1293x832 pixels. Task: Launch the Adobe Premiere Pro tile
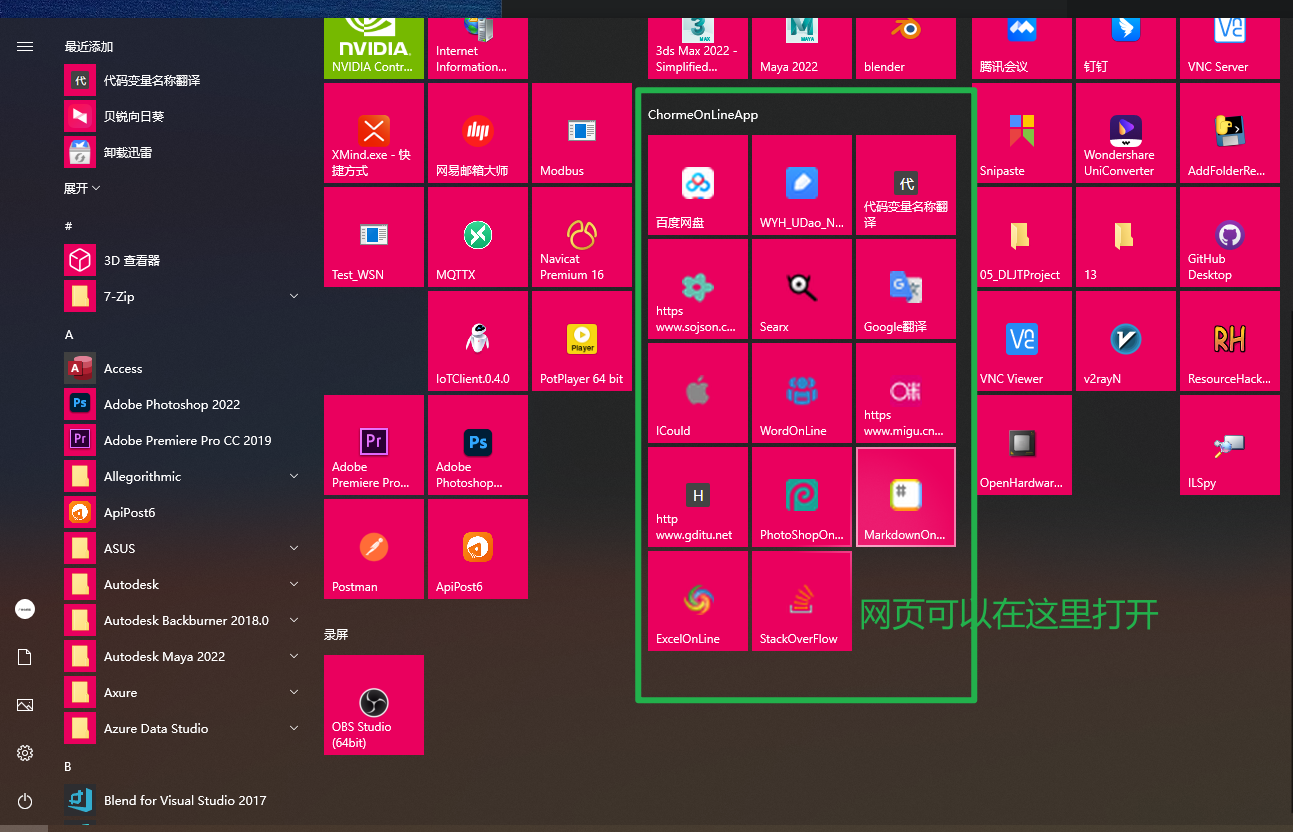click(x=374, y=445)
